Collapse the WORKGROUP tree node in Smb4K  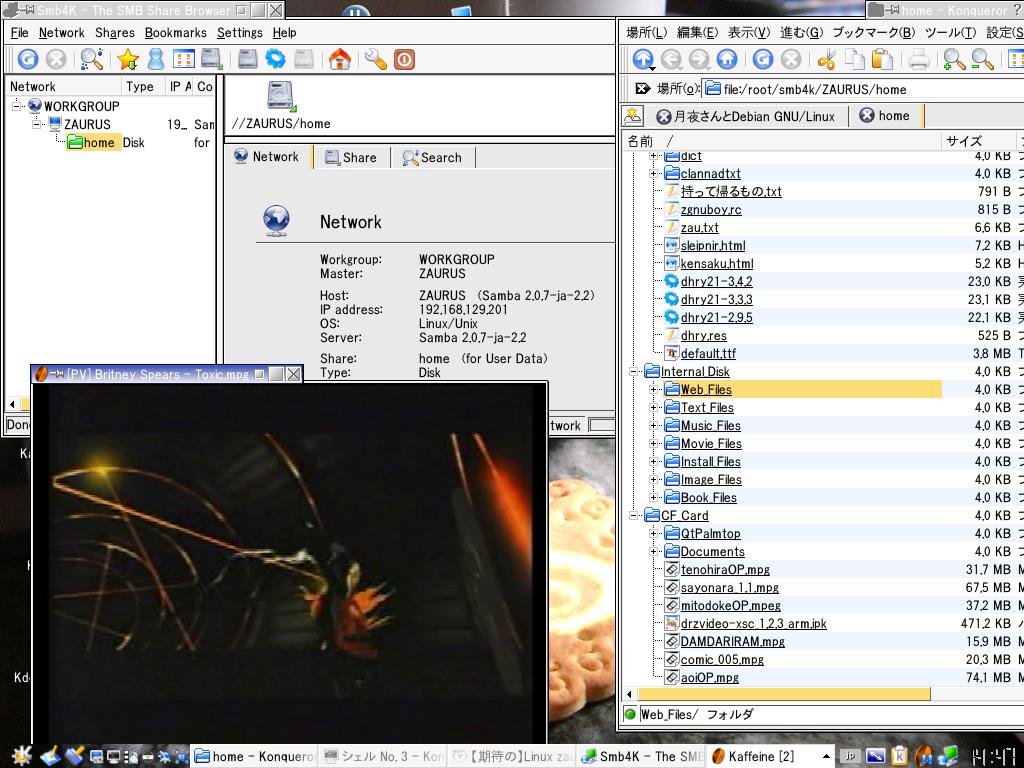click(17, 106)
